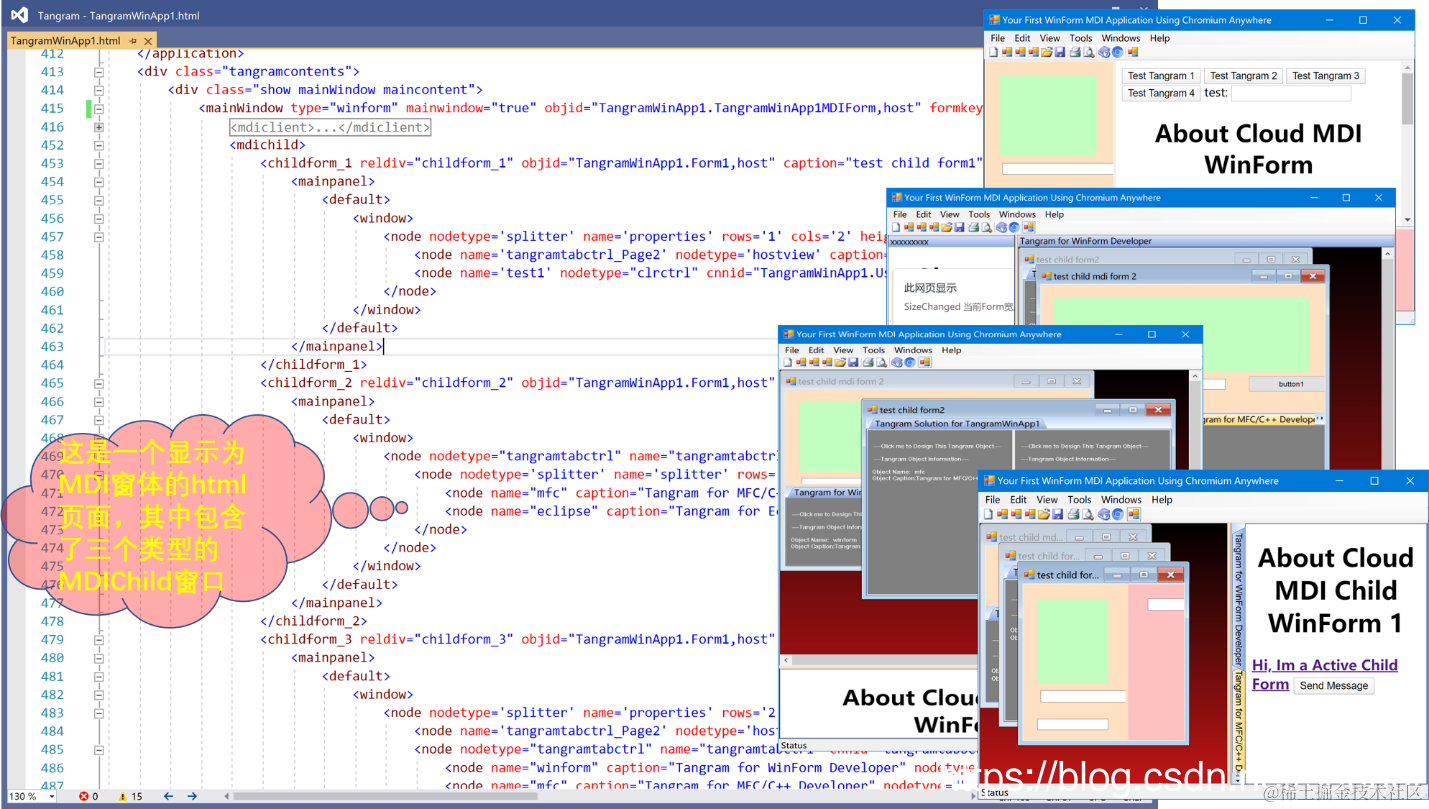Click Print Preview icon in top-right MDI window
The height and width of the screenshot is (809, 1429).
(x=1088, y=52)
